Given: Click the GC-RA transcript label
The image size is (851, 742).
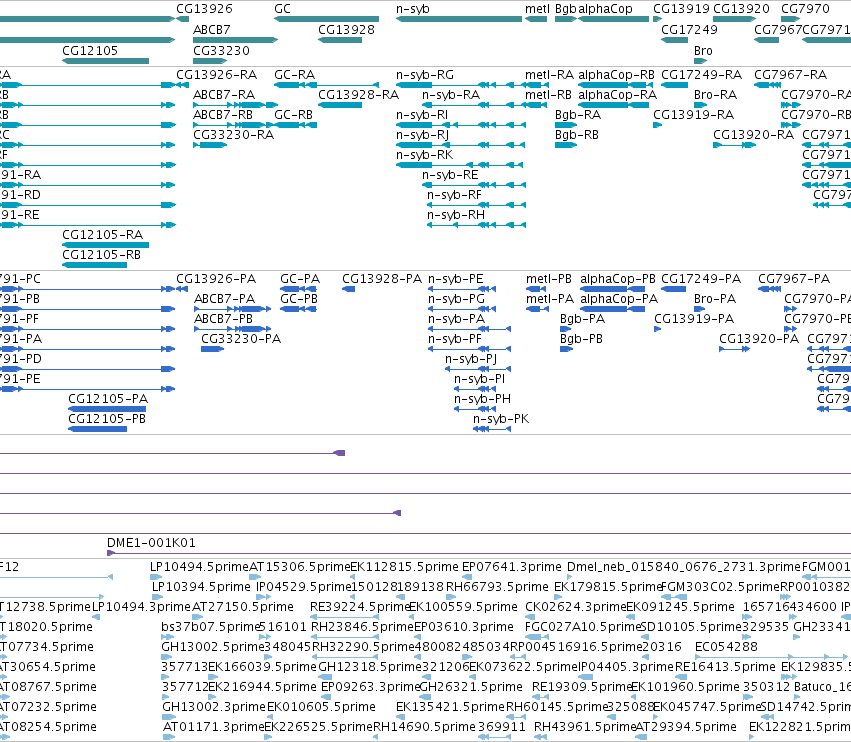Looking at the screenshot, I should (295, 74).
